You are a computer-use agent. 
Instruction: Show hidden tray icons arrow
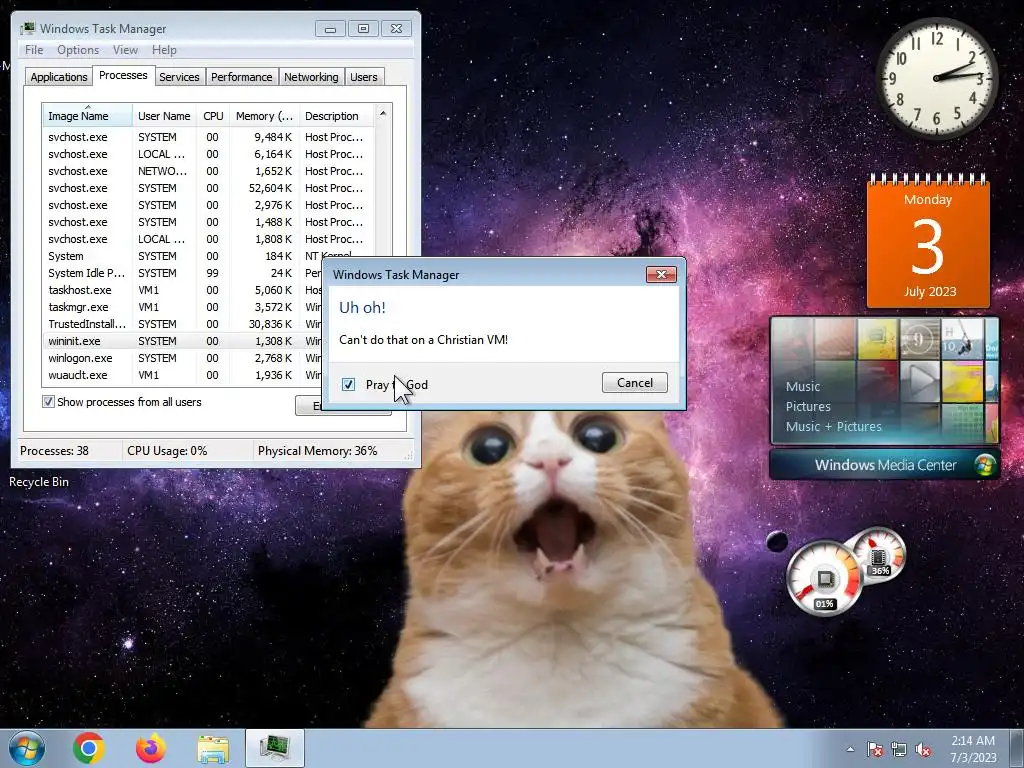pos(850,749)
